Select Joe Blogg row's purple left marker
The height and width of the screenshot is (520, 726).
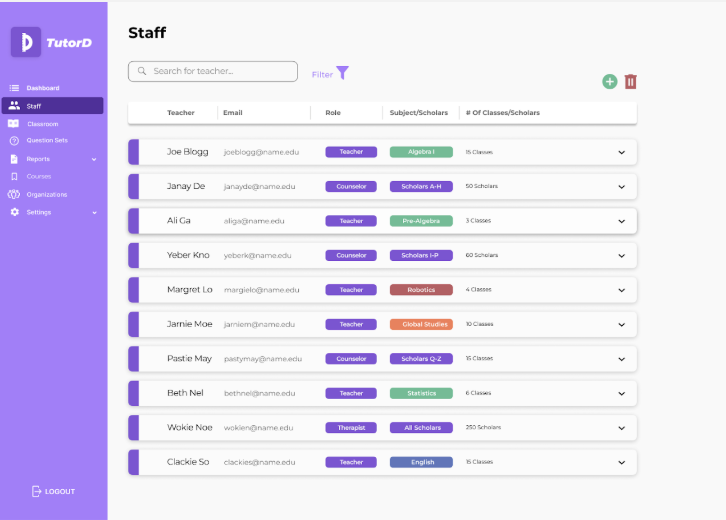[x=133, y=152]
